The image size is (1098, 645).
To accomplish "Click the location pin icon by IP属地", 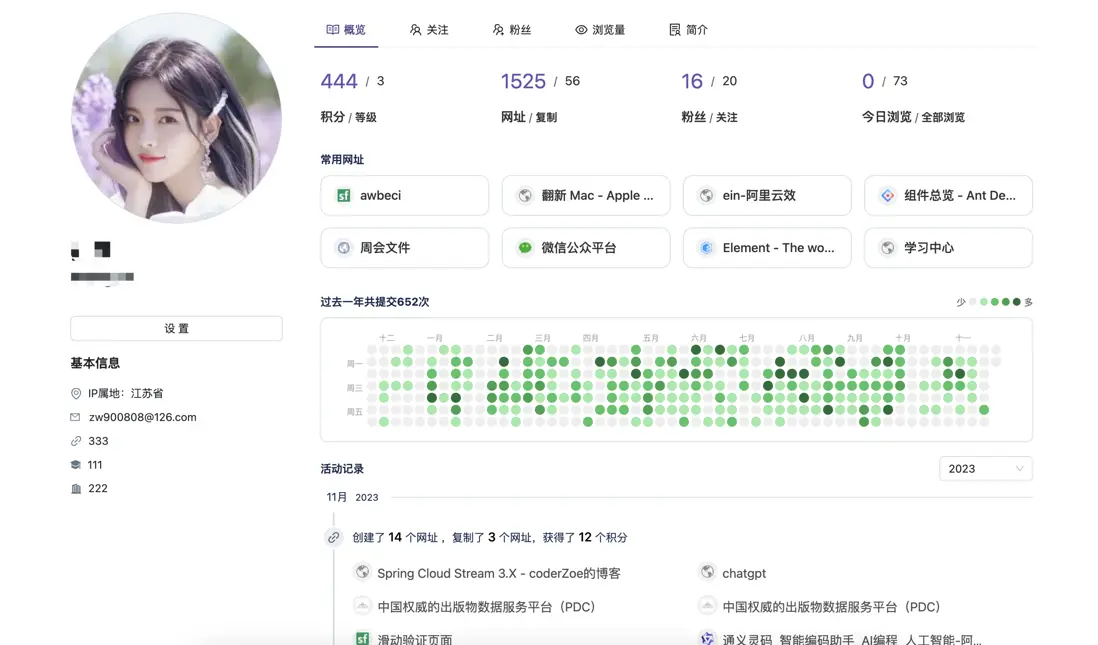I will [x=76, y=394].
